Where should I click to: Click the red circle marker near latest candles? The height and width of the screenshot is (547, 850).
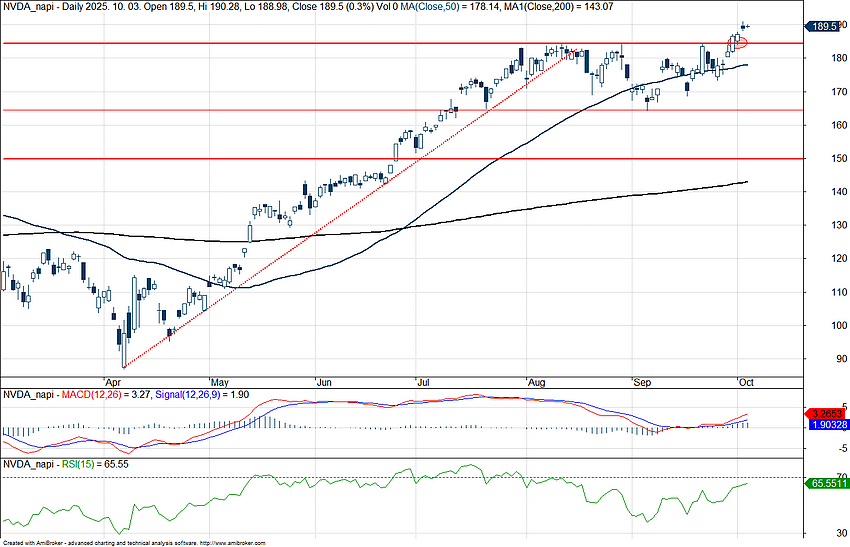(741, 42)
